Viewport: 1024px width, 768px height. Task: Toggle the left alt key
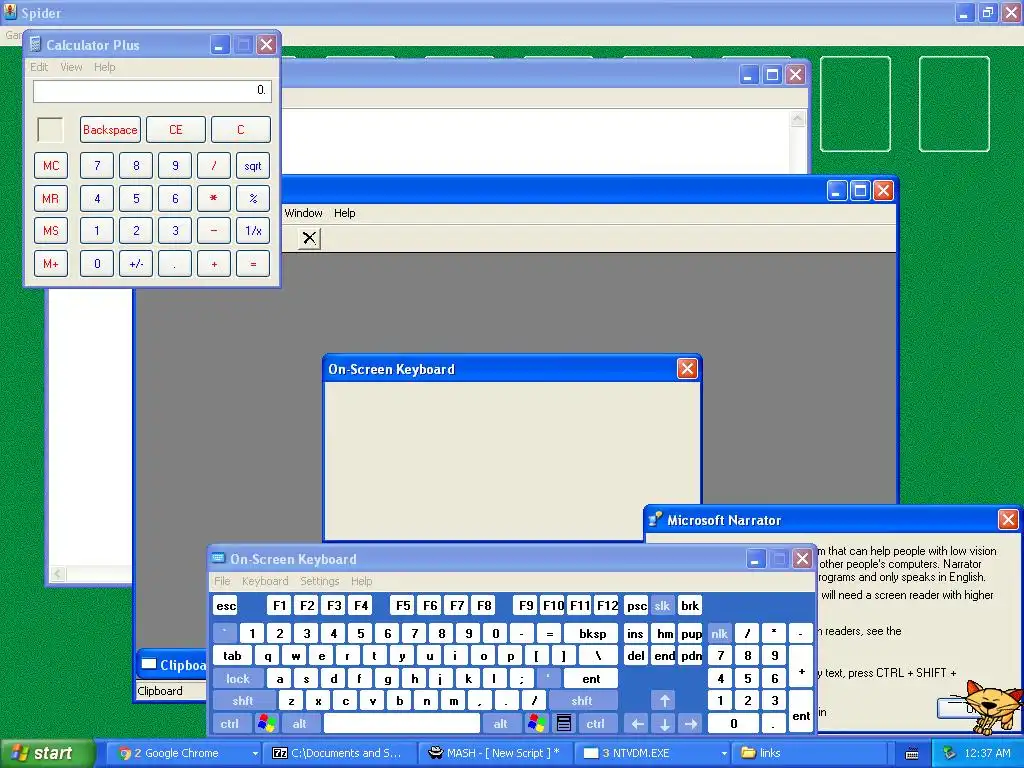pos(300,724)
